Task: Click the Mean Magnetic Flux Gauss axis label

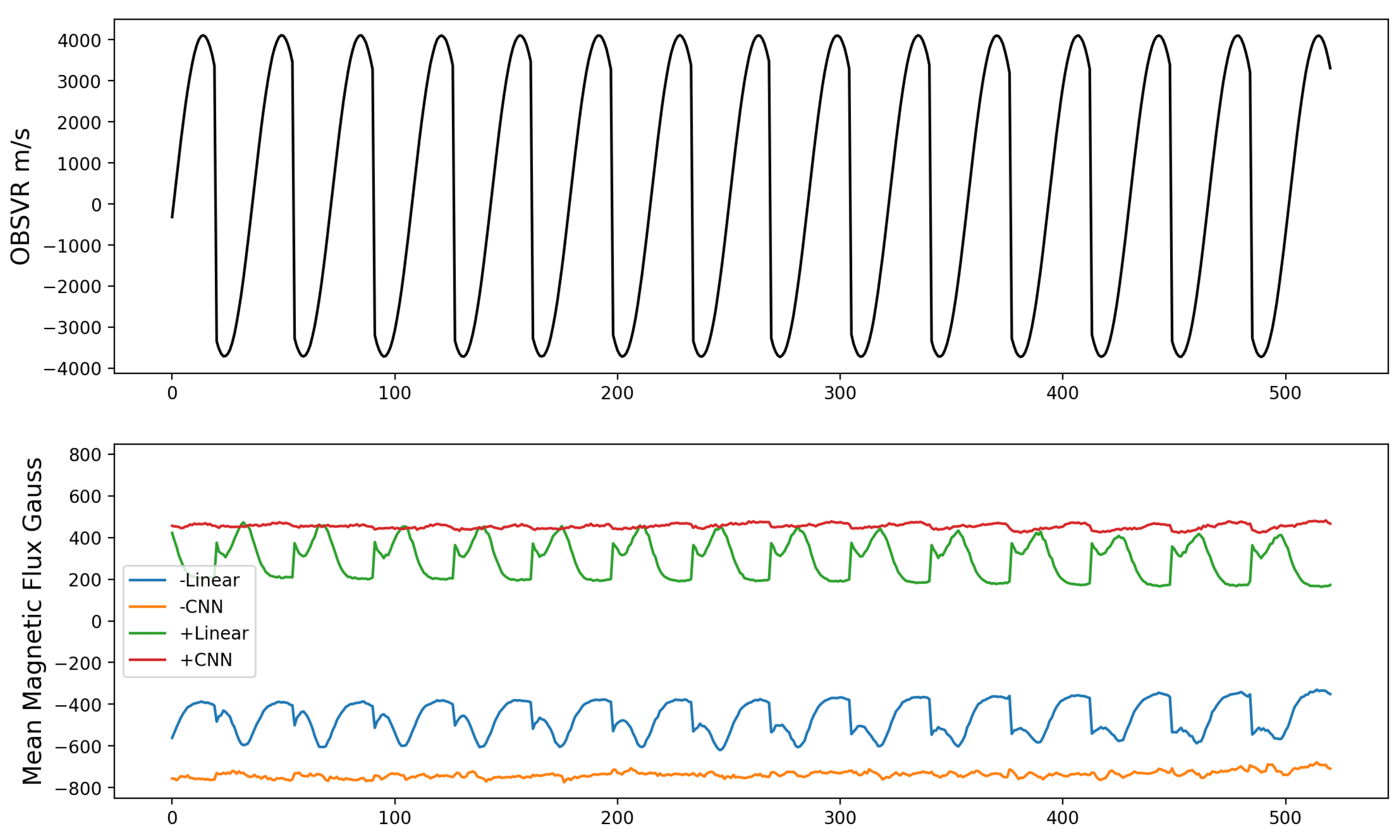Action: tap(32, 621)
